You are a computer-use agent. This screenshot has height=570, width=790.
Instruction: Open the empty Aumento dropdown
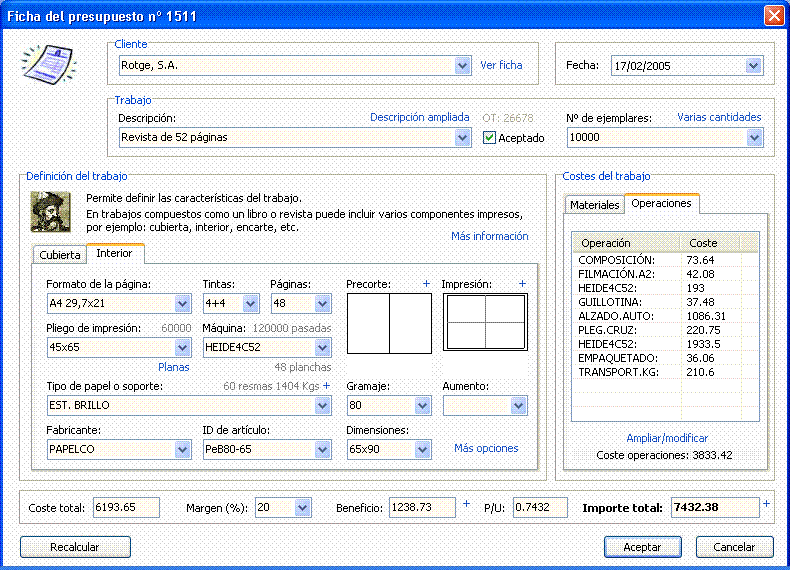pyautogui.click(x=518, y=406)
